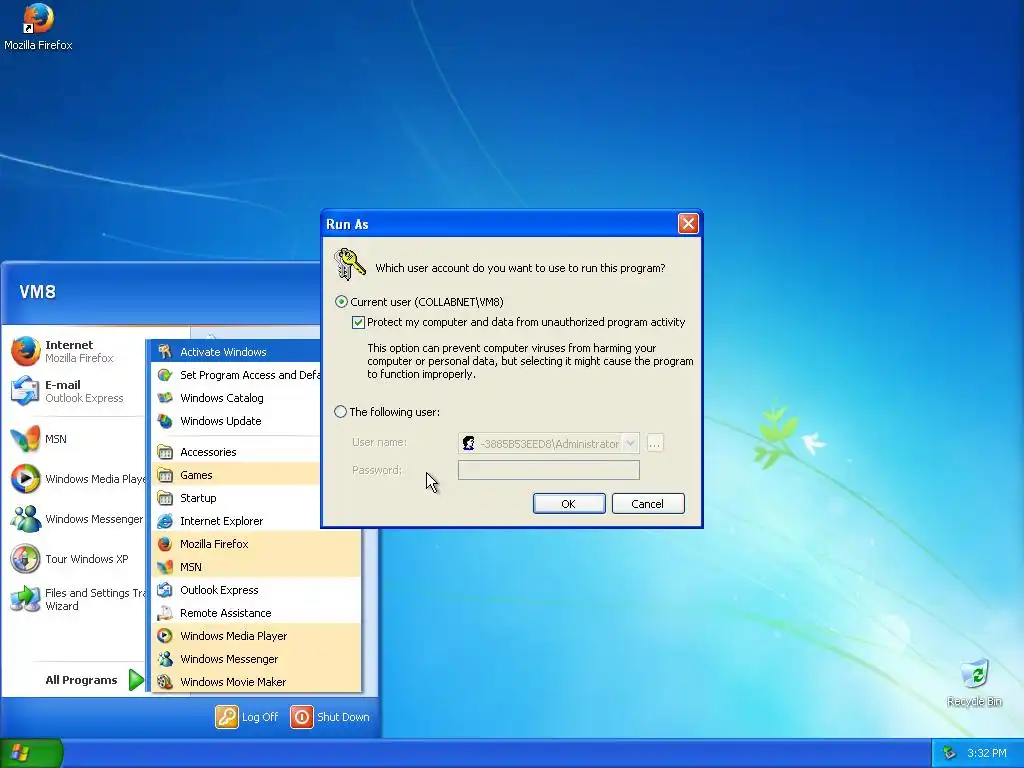This screenshot has width=1024, height=768.
Task: Click the browse ellipsis button beside User name
Action: (x=655, y=443)
